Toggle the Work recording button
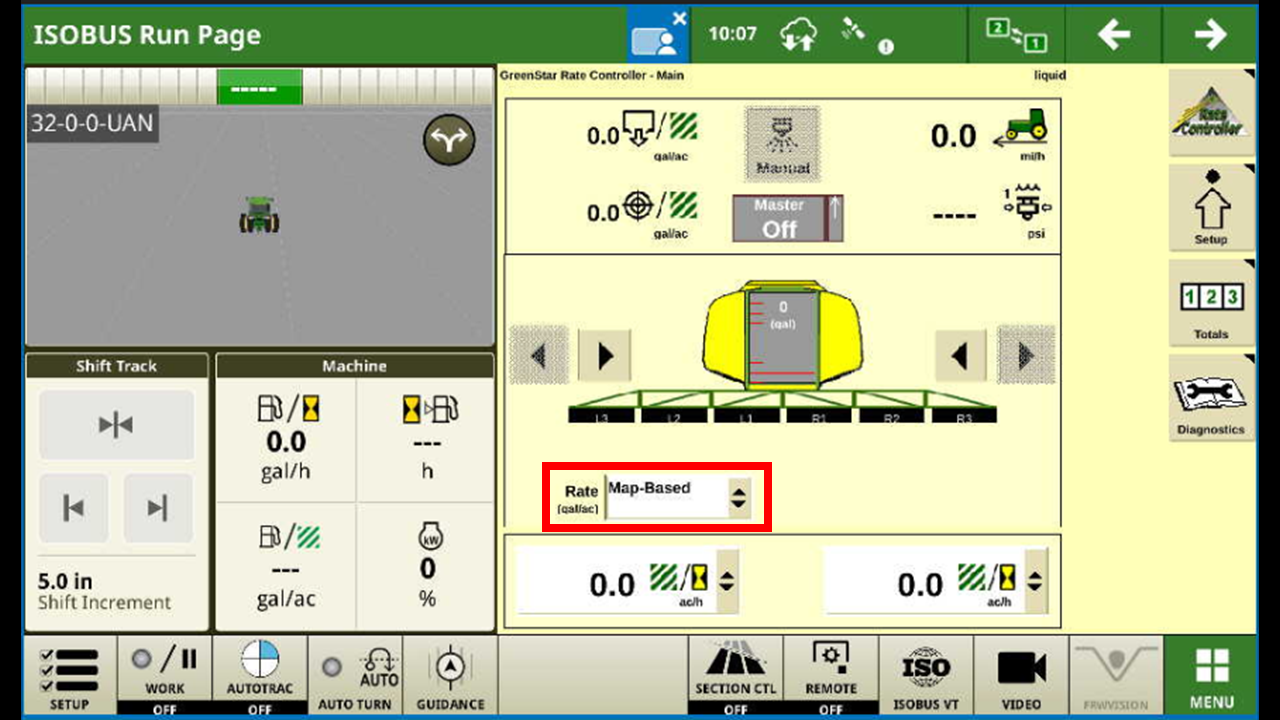The width and height of the screenshot is (1280, 720). 165,677
